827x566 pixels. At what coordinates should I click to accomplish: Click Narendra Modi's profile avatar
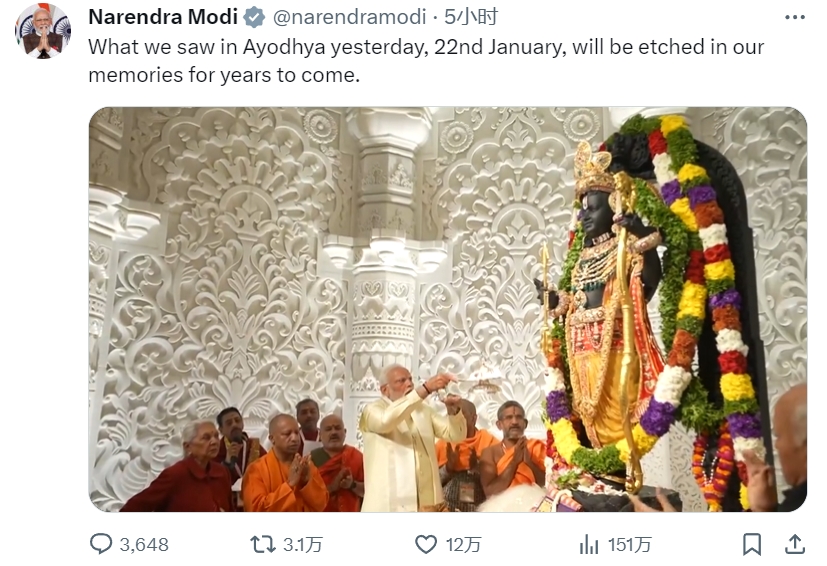pyautogui.click(x=43, y=31)
